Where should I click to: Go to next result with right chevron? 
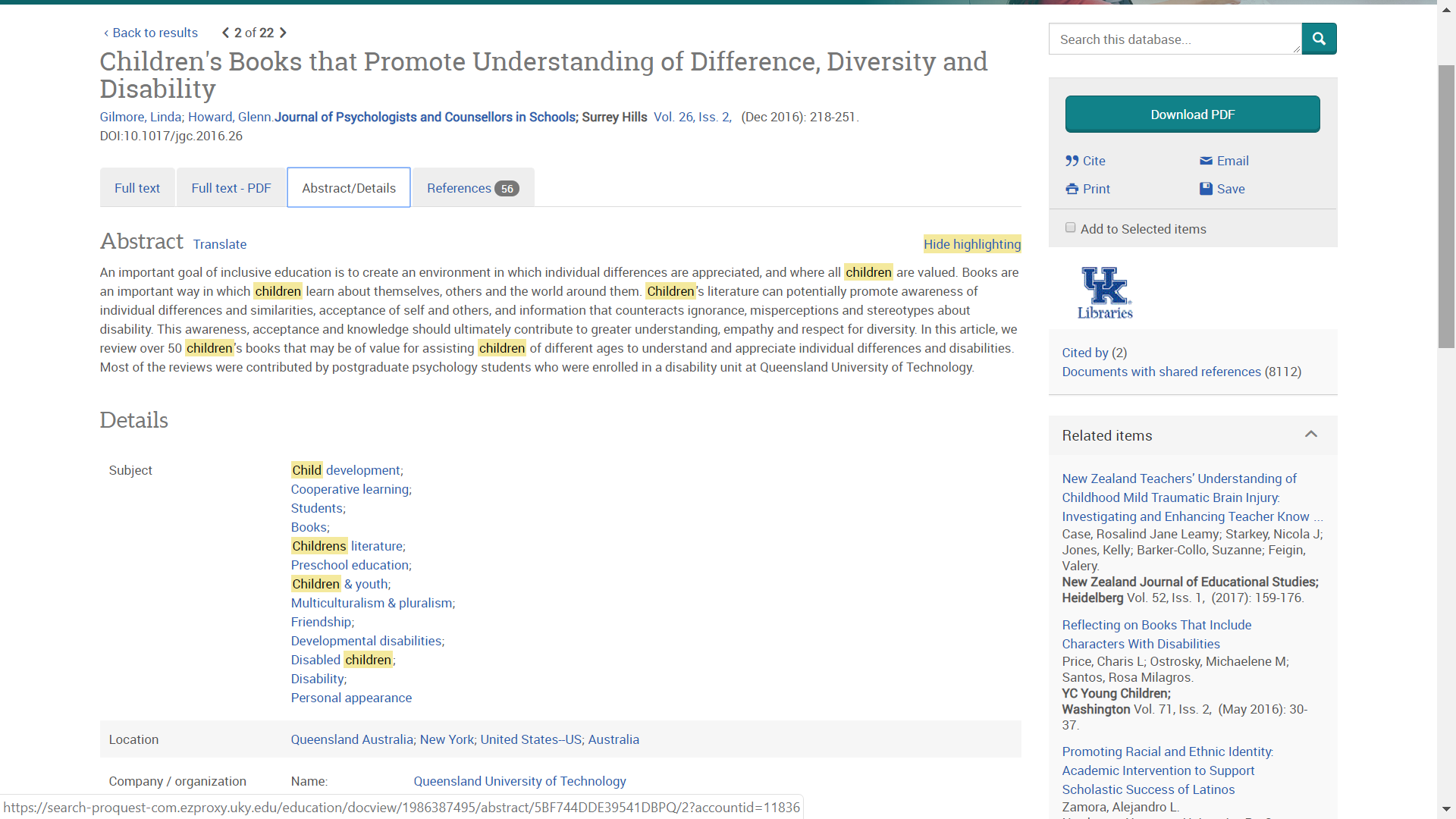pos(282,33)
